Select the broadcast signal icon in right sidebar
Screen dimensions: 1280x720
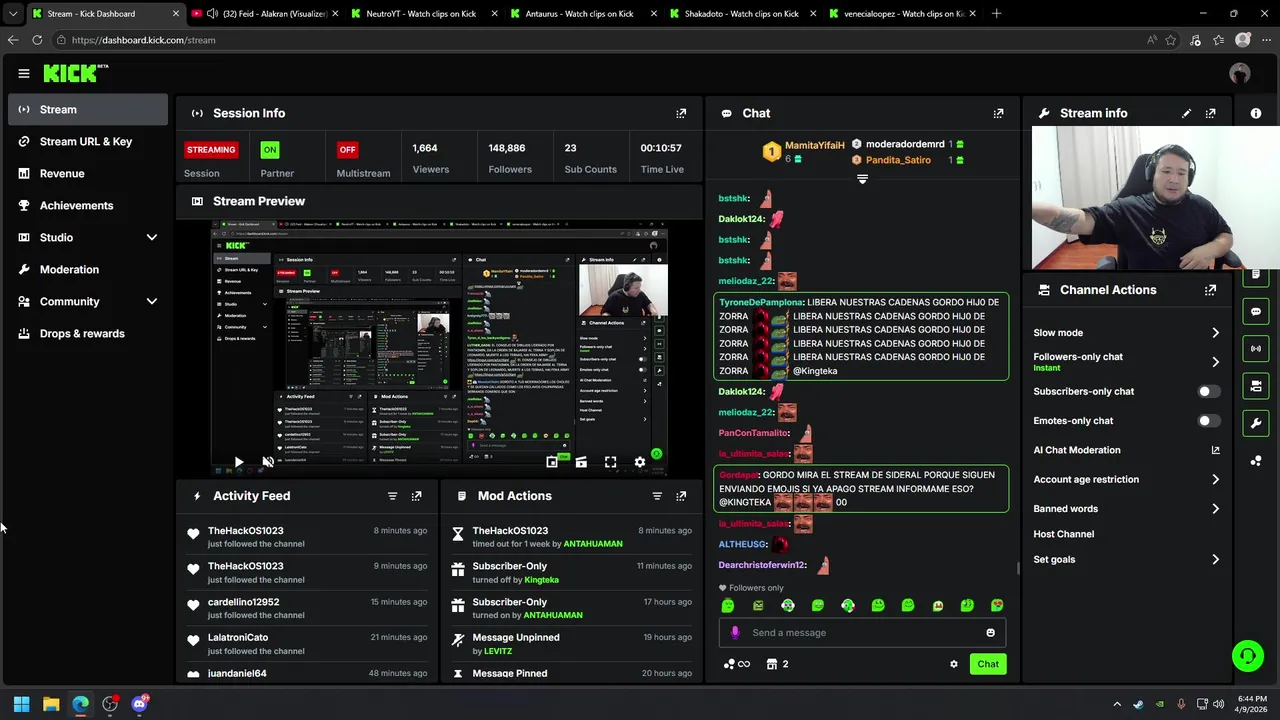pos(1256,349)
